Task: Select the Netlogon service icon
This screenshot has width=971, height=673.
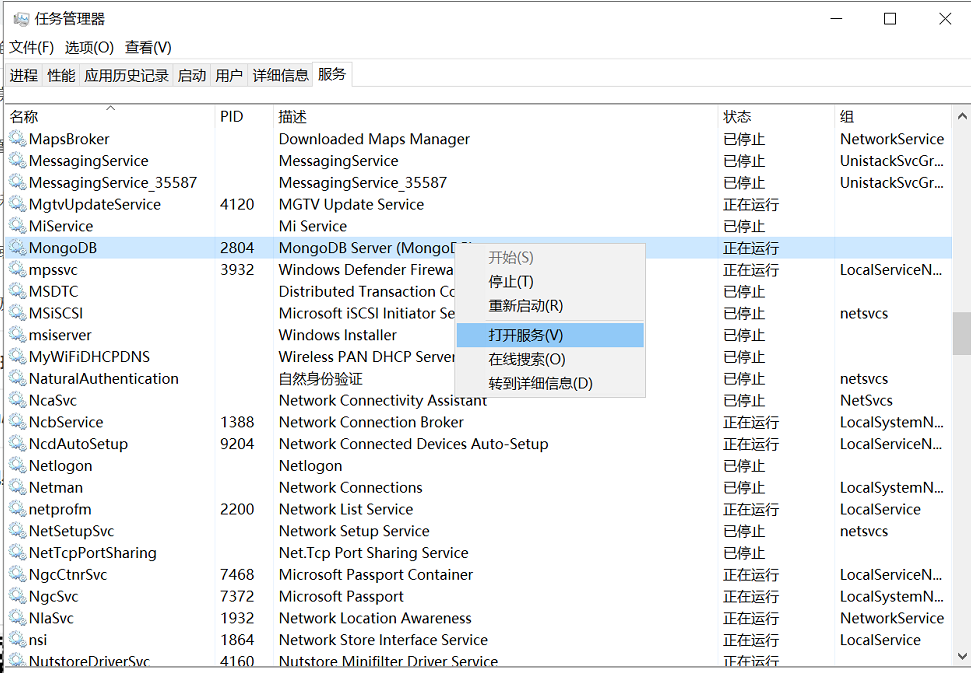Action: pyautogui.click(x=18, y=465)
